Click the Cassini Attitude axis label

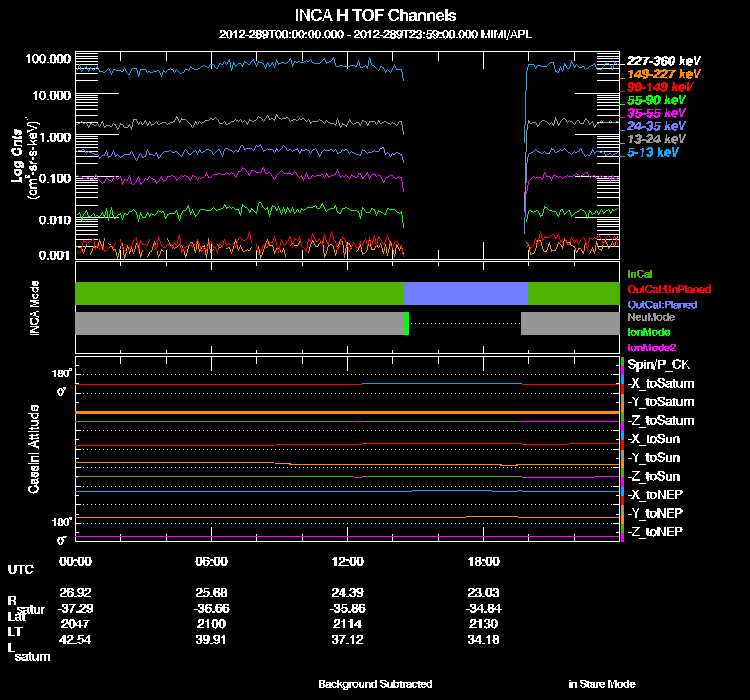[x=33, y=448]
